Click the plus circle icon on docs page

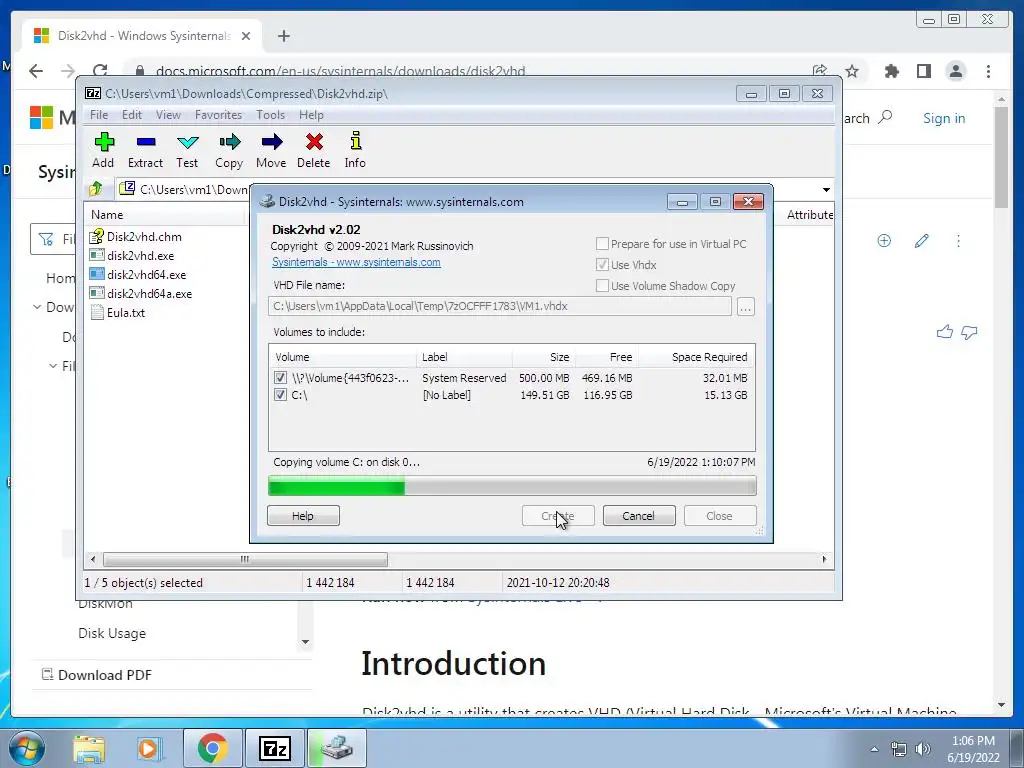click(884, 240)
